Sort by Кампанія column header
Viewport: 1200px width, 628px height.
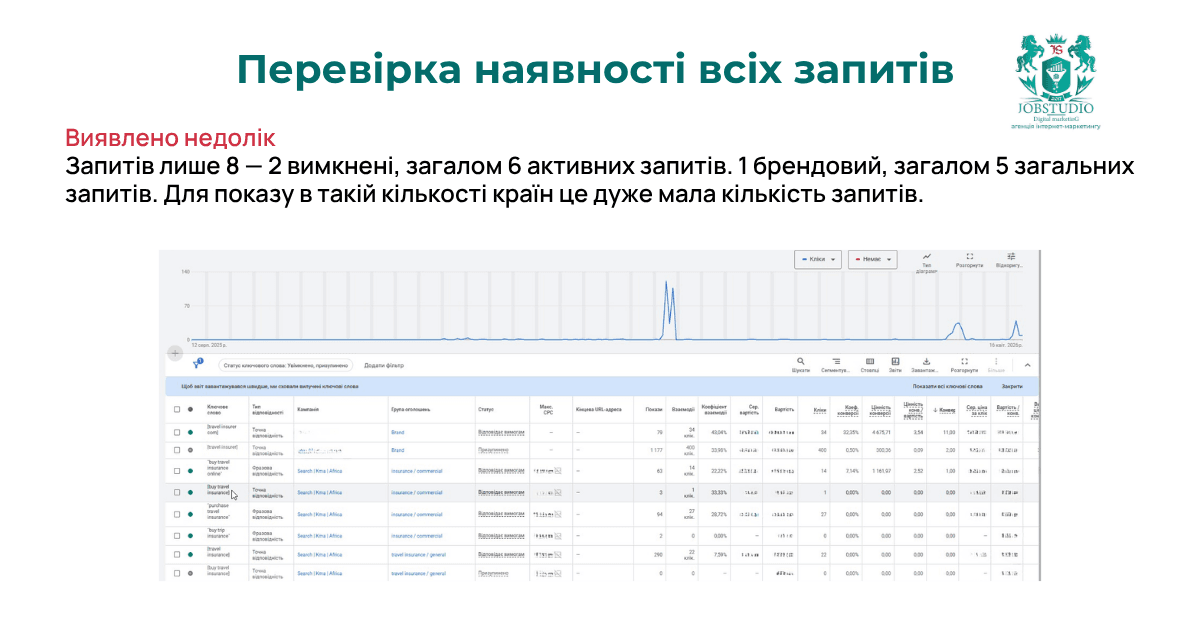point(308,409)
